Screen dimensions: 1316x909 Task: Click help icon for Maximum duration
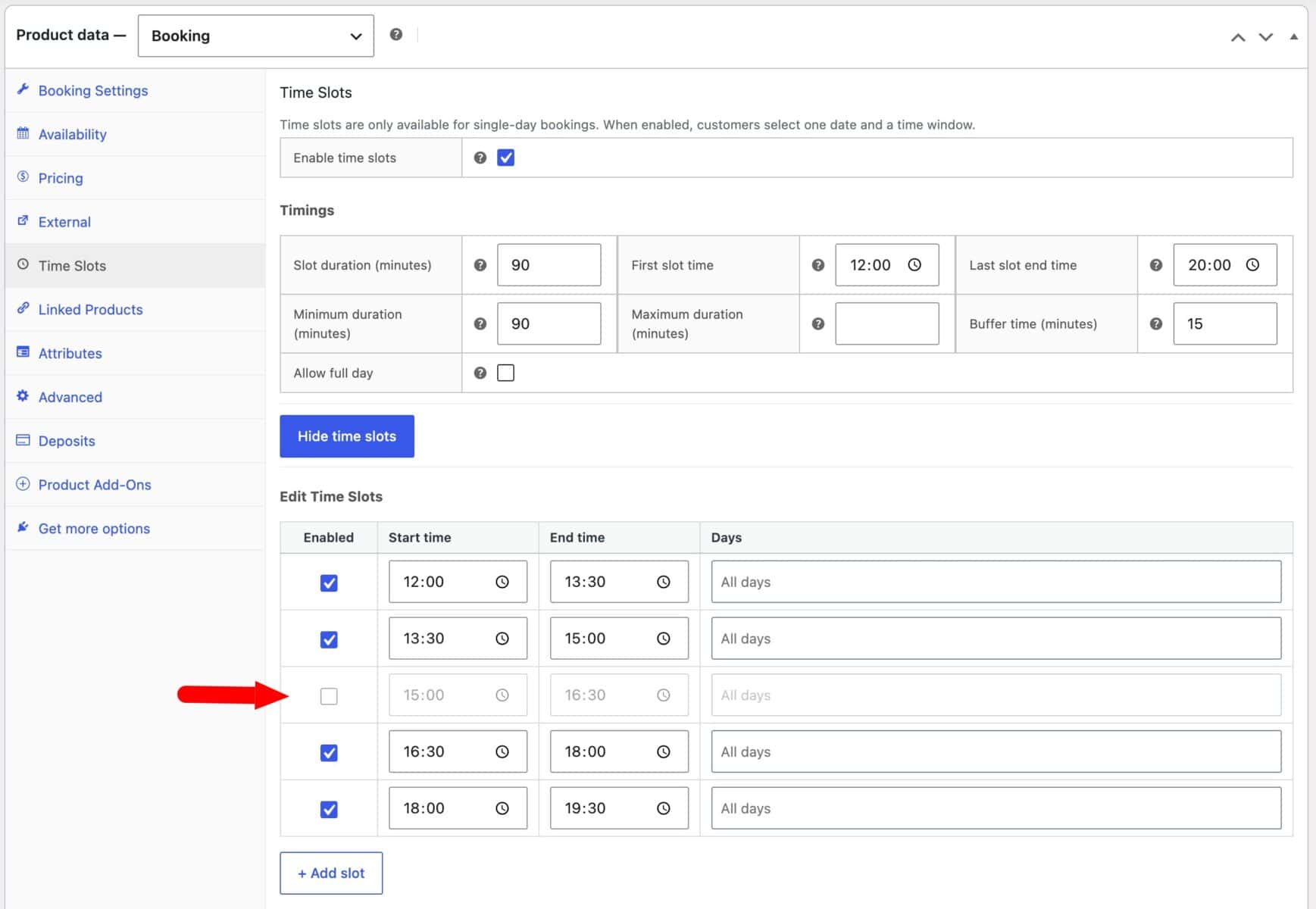point(818,323)
